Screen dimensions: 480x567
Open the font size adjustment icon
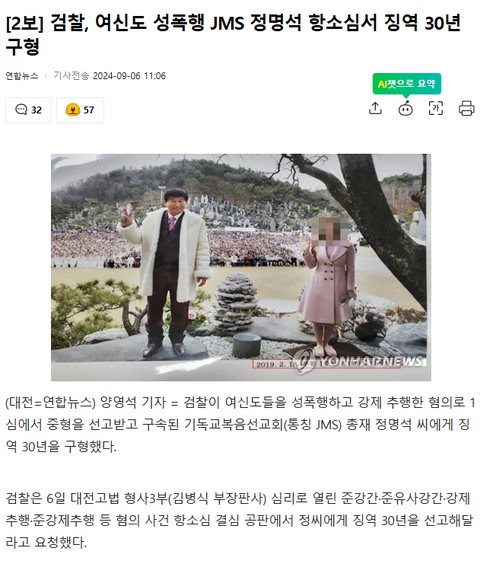pos(436,108)
